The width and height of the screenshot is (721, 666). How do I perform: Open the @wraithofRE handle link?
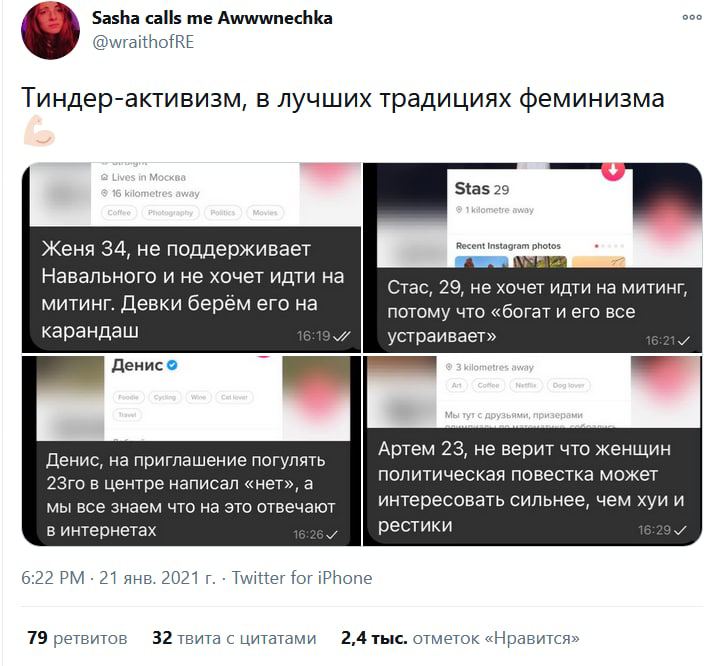coord(143,42)
